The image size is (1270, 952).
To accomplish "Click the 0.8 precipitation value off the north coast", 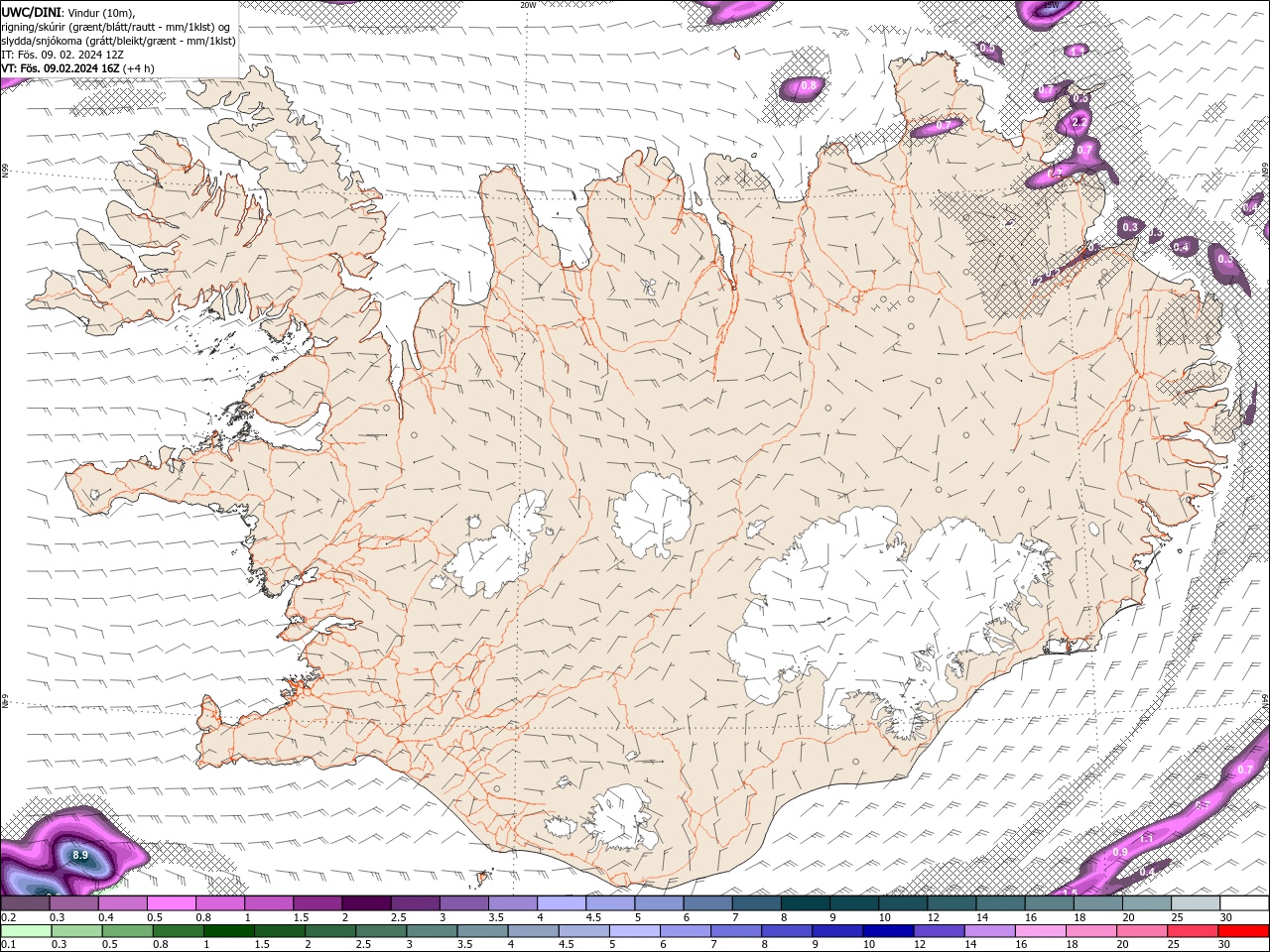I will 809,86.
